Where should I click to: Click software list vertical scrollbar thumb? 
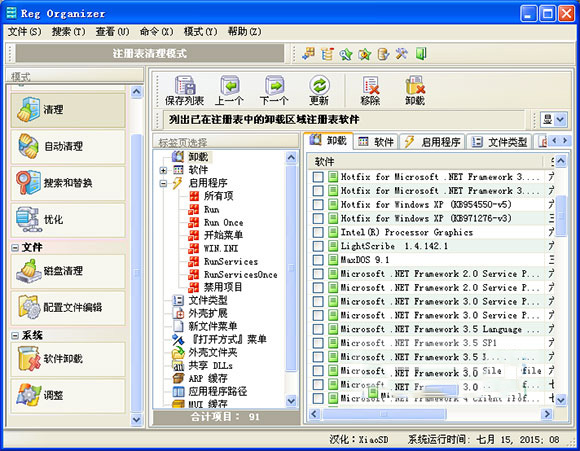click(x=561, y=215)
